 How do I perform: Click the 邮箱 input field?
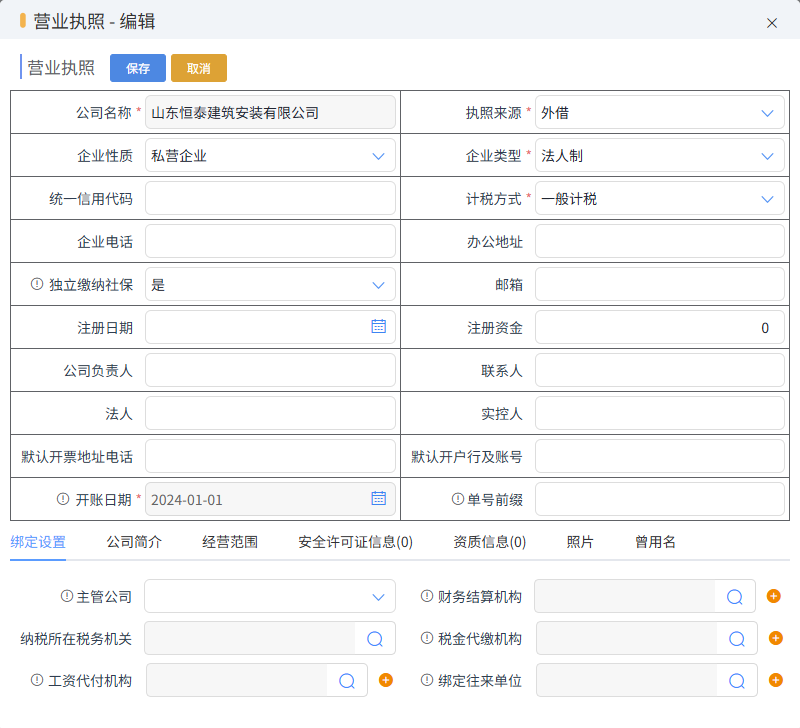click(x=659, y=285)
